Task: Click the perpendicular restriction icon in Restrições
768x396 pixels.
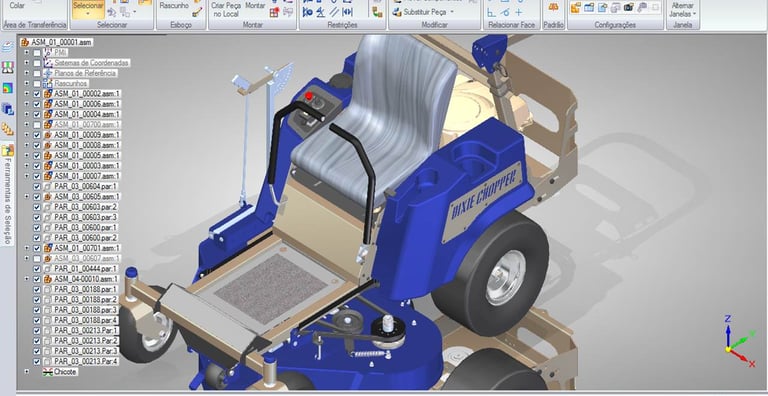Action: click(x=320, y=12)
